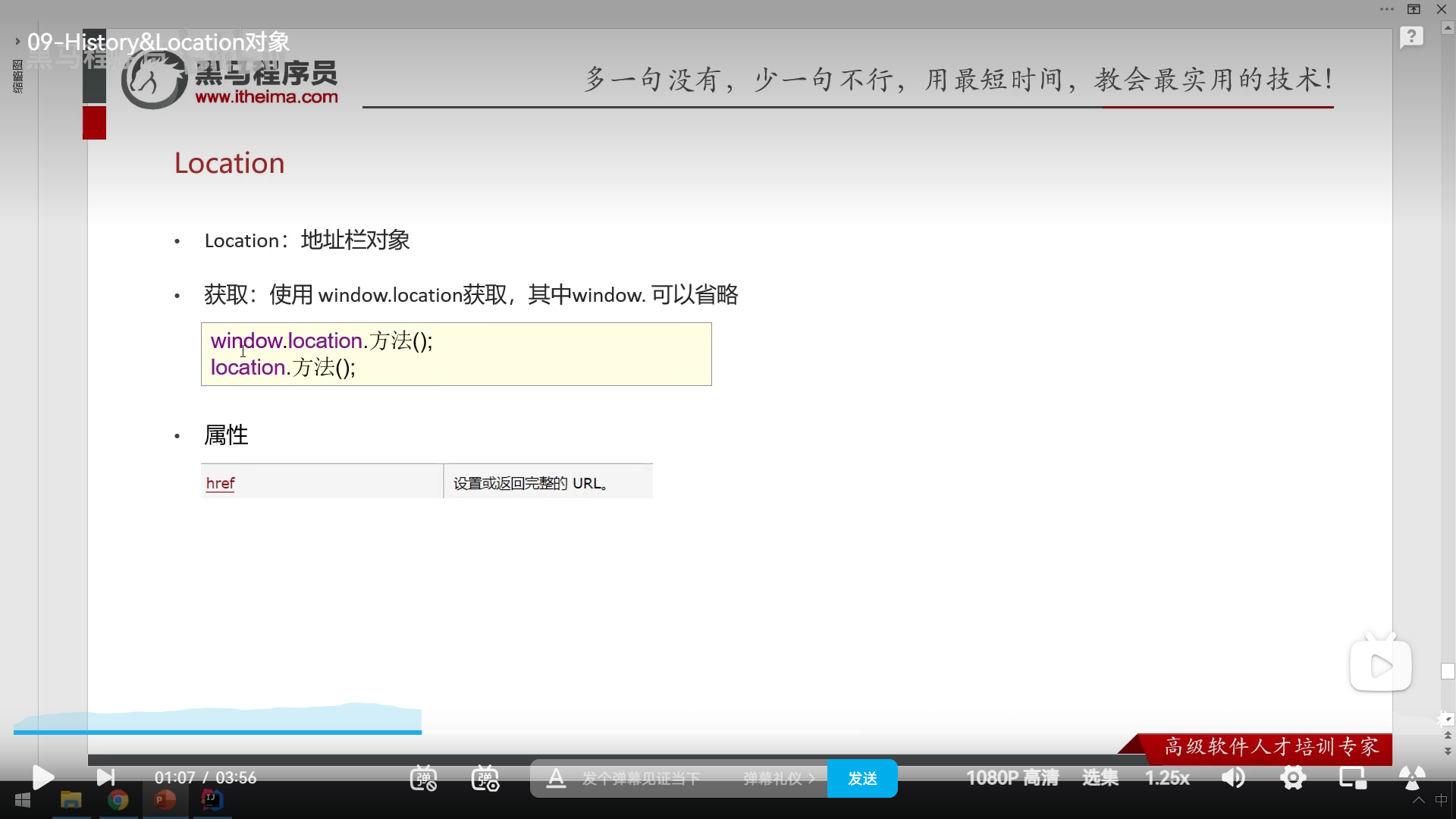Open the episode selection list
Screen dimensions: 1456x819
[1100, 778]
